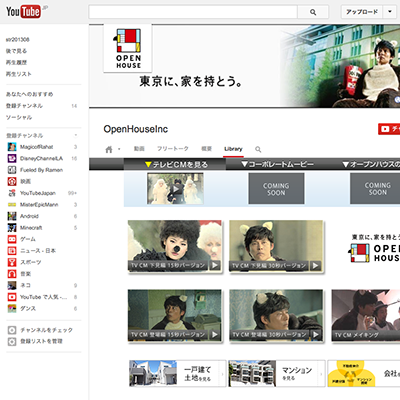Open the MisterEpicMann channel icon

coord(12,204)
